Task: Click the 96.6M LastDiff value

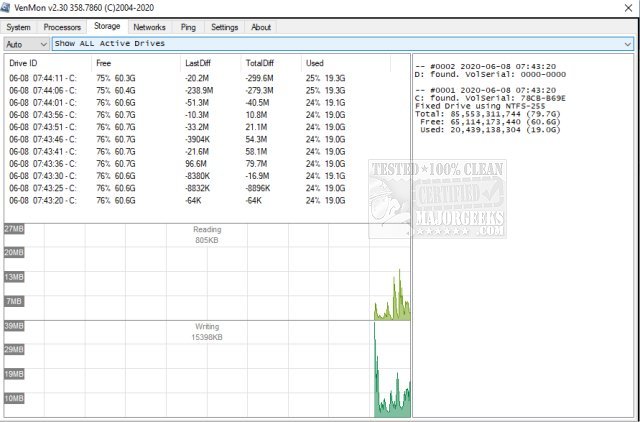Action: (196, 164)
